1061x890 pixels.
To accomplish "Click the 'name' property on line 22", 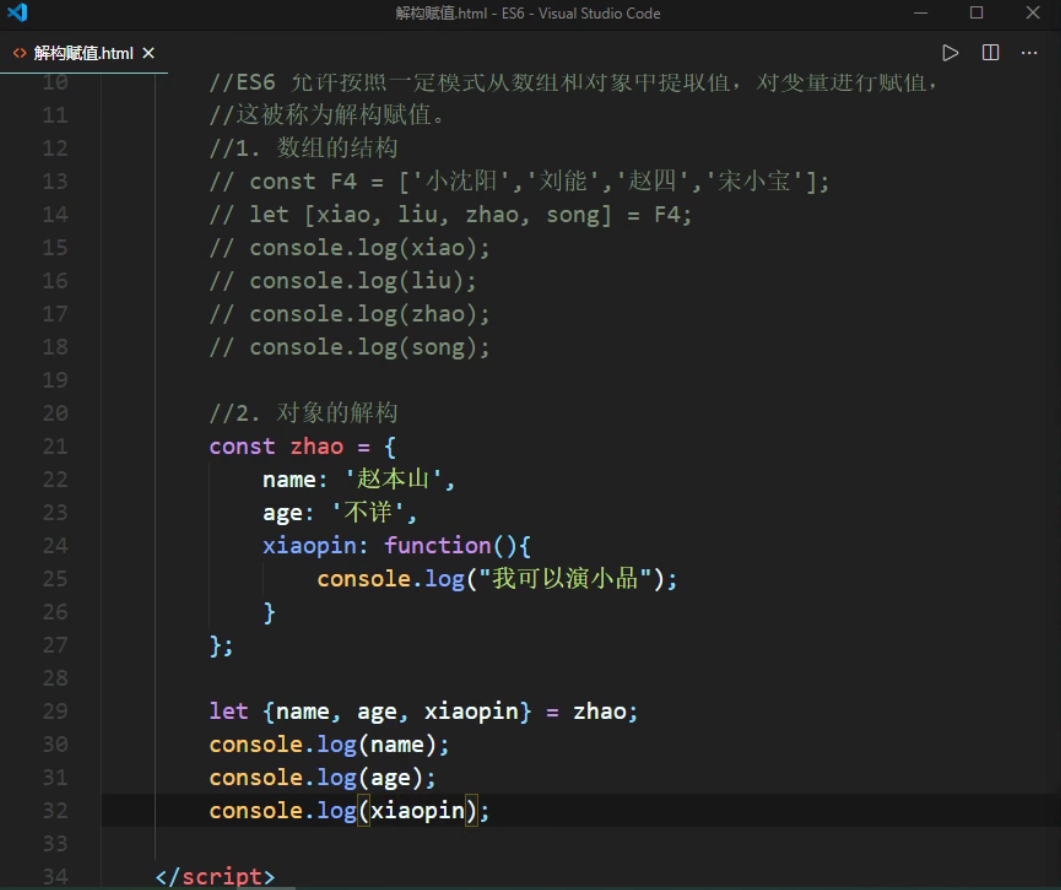I will (x=289, y=479).
